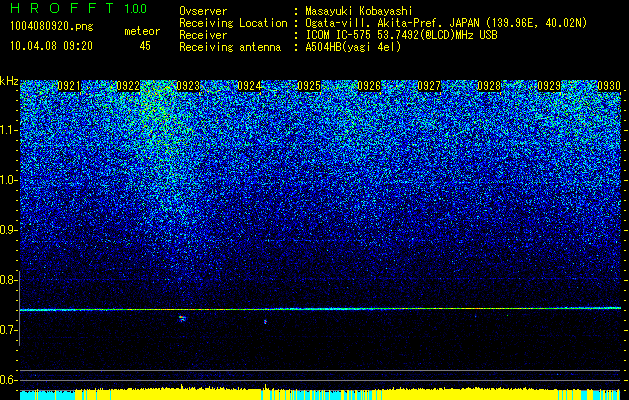Click the 1.0 kHz axis label

(9, 180)
